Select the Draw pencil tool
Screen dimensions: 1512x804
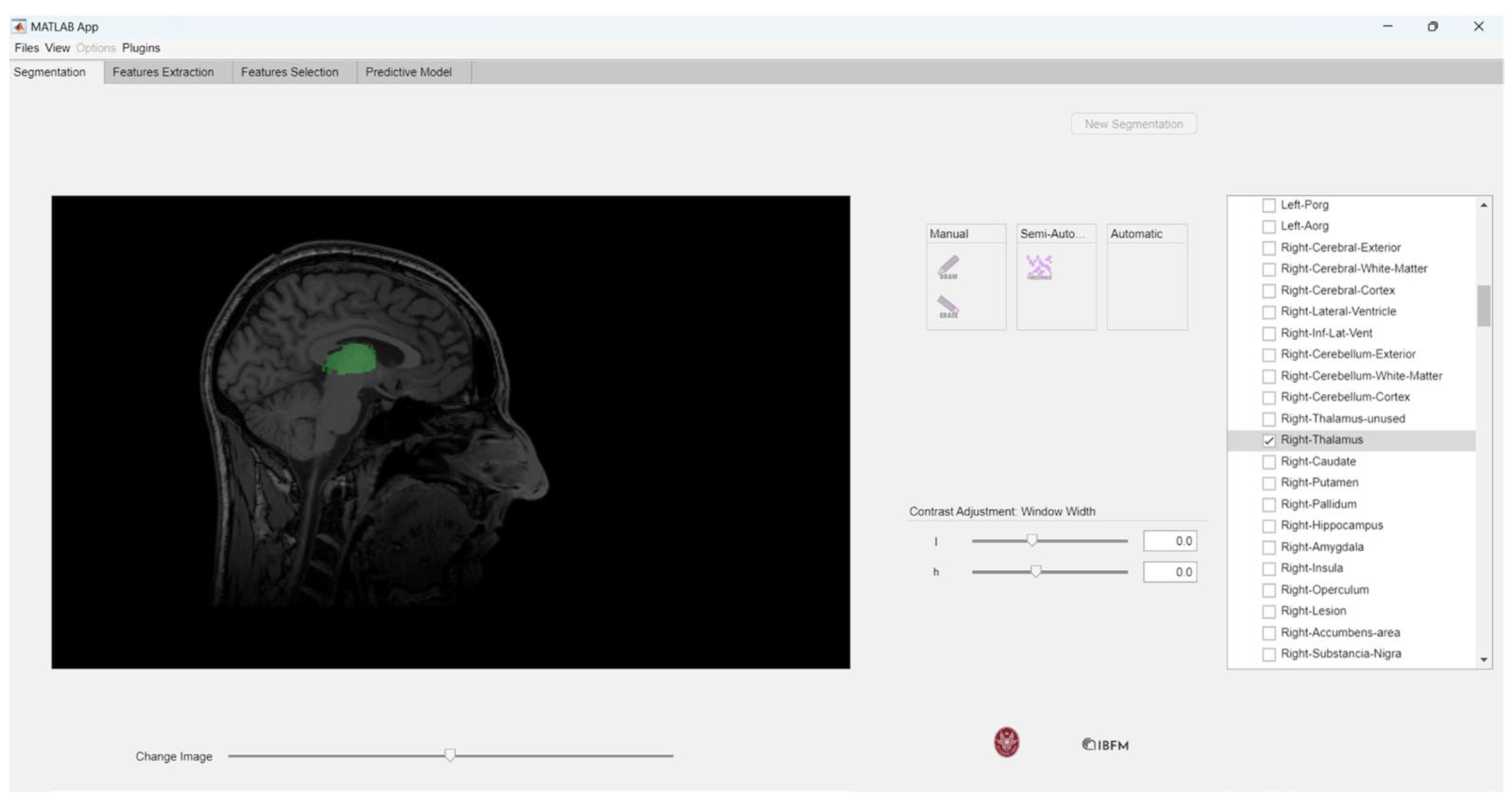click(948, 267)
